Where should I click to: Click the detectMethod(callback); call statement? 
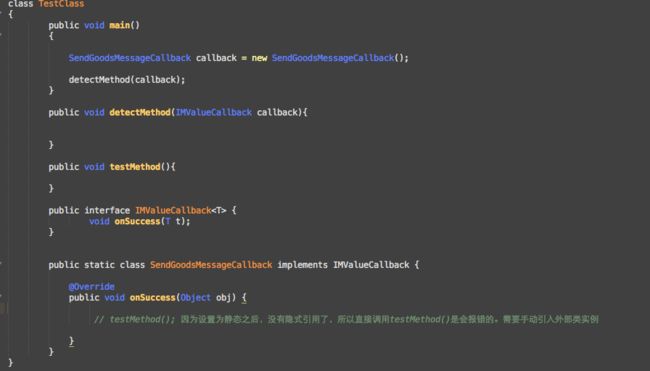[127, 80]
